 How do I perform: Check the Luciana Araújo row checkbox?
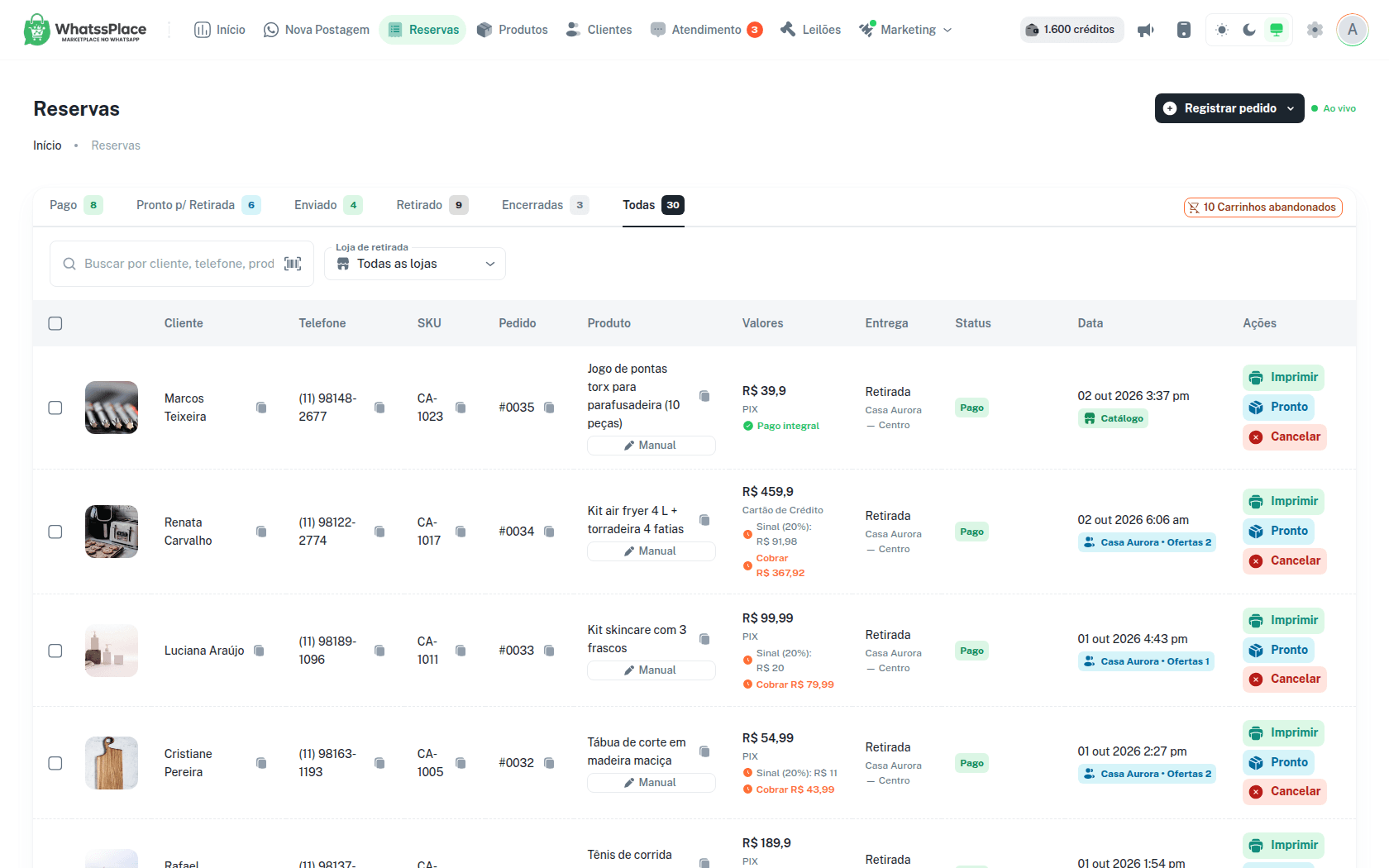55,651
